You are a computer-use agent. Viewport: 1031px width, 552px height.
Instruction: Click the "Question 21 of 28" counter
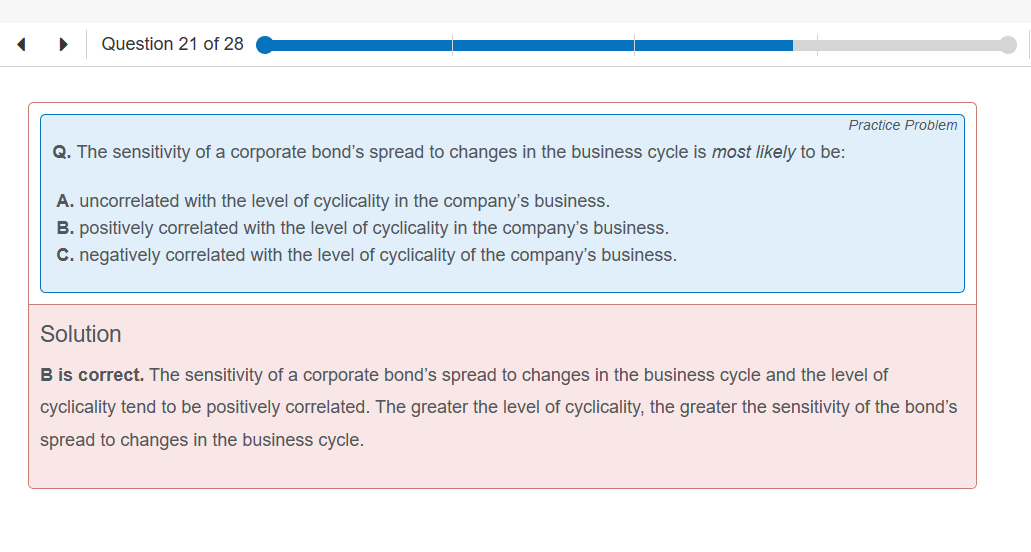point(172,44)
